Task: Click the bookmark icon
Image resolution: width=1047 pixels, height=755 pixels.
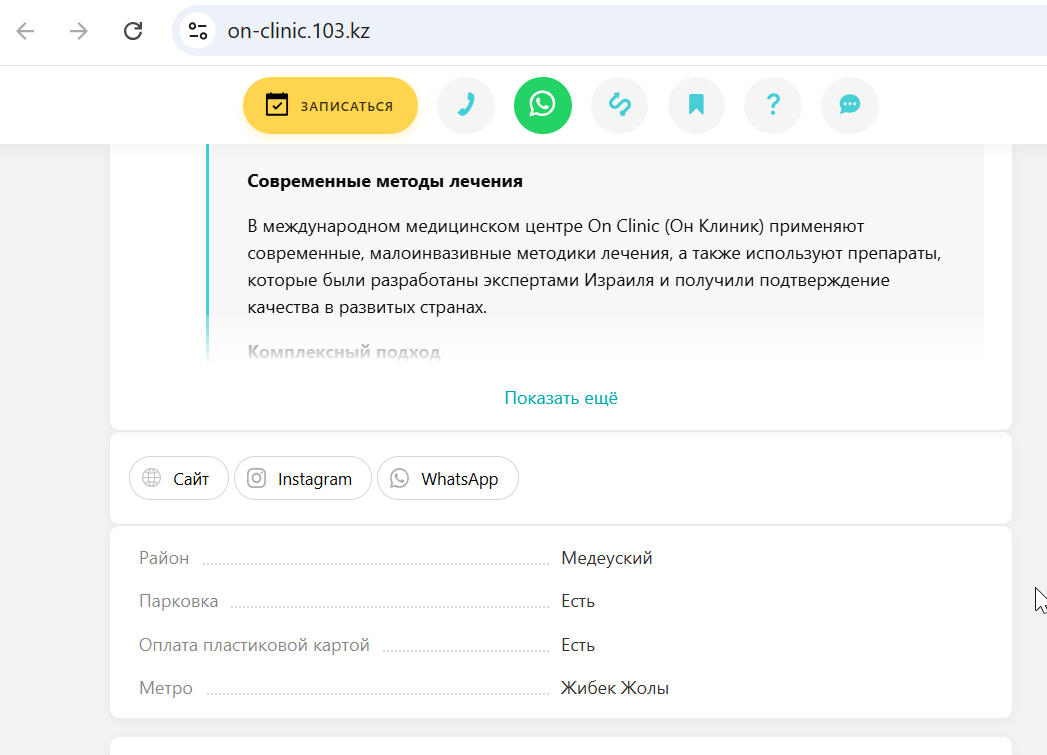Action: click(696, 105)
